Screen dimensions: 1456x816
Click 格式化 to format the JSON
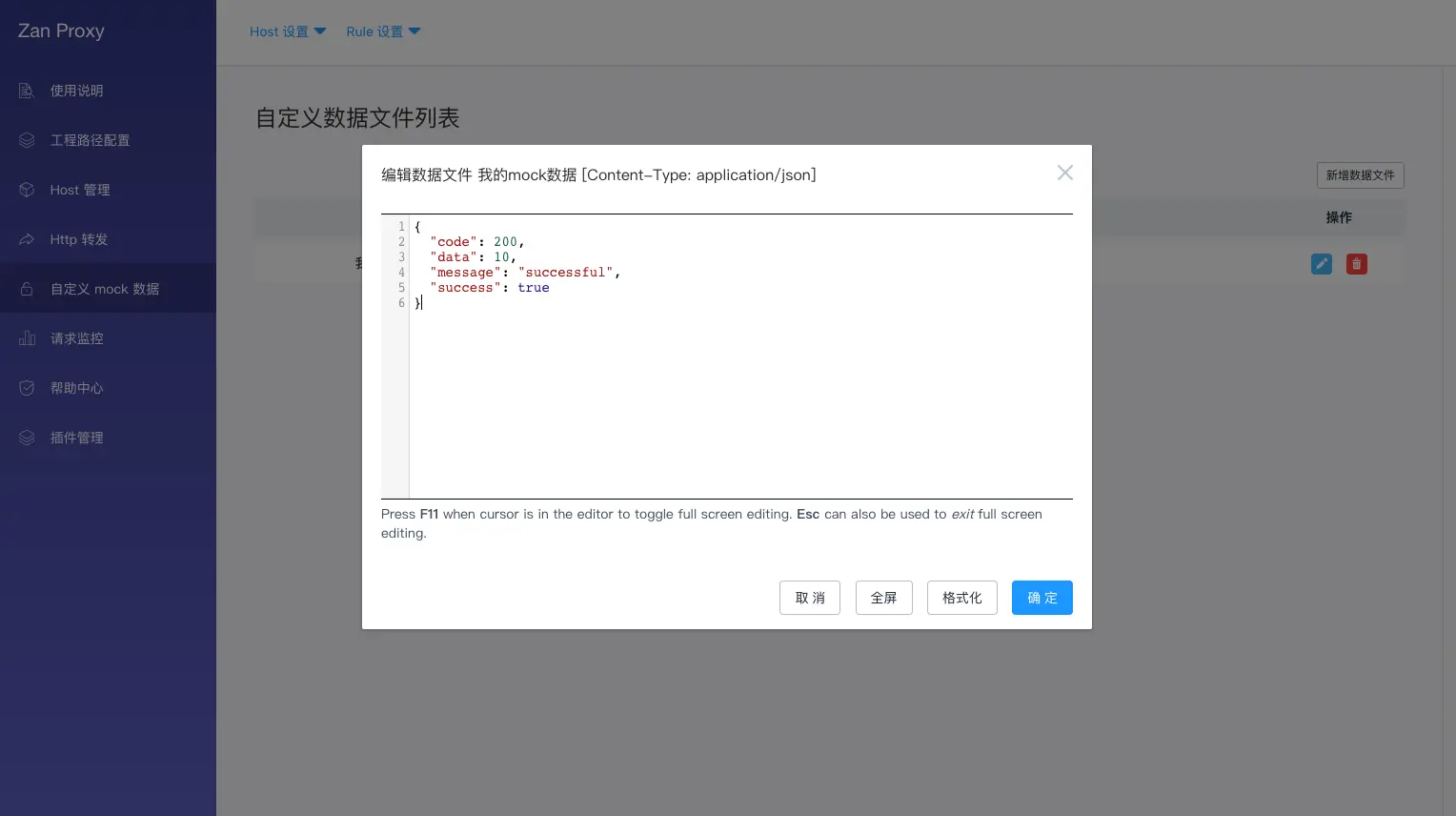pyautogui.click(x=961, y=598)
